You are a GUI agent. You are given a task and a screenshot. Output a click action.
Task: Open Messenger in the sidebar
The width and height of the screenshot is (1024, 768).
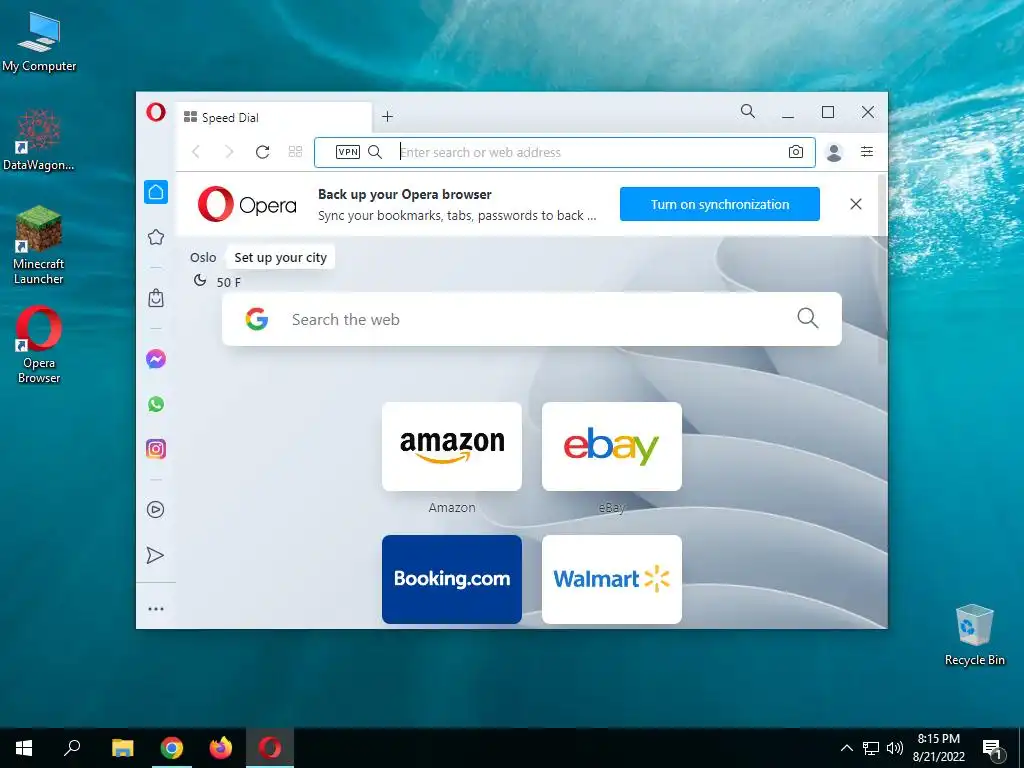pyautogui.click(x=155, y=359)
